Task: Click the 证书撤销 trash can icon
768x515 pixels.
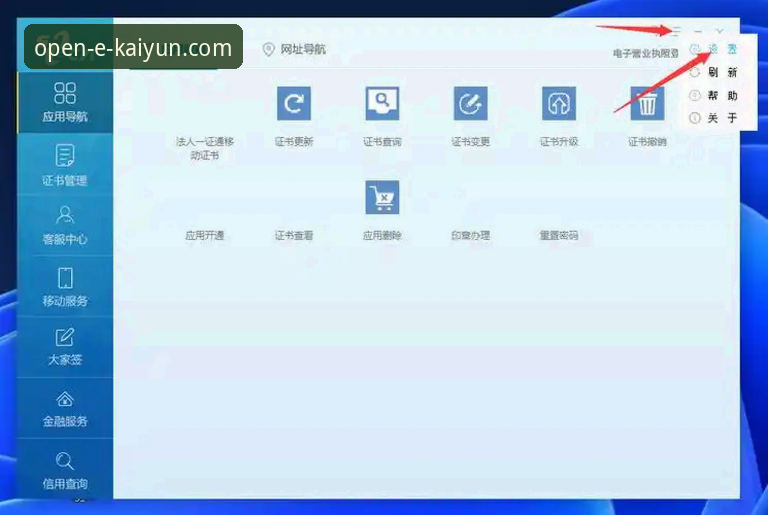Action: tap(647, 103)
